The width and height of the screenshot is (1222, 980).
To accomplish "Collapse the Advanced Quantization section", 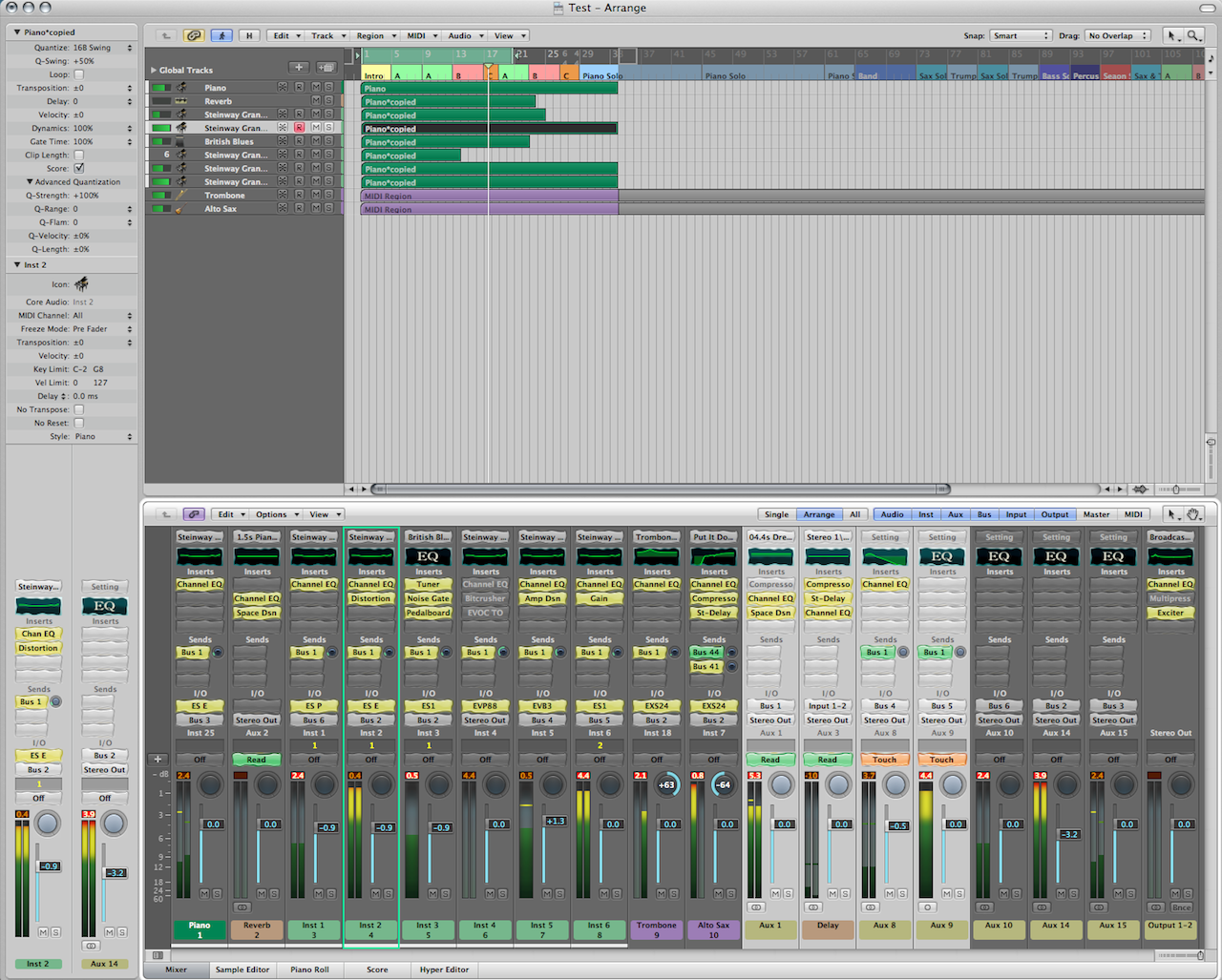I will tap(30, 181).
